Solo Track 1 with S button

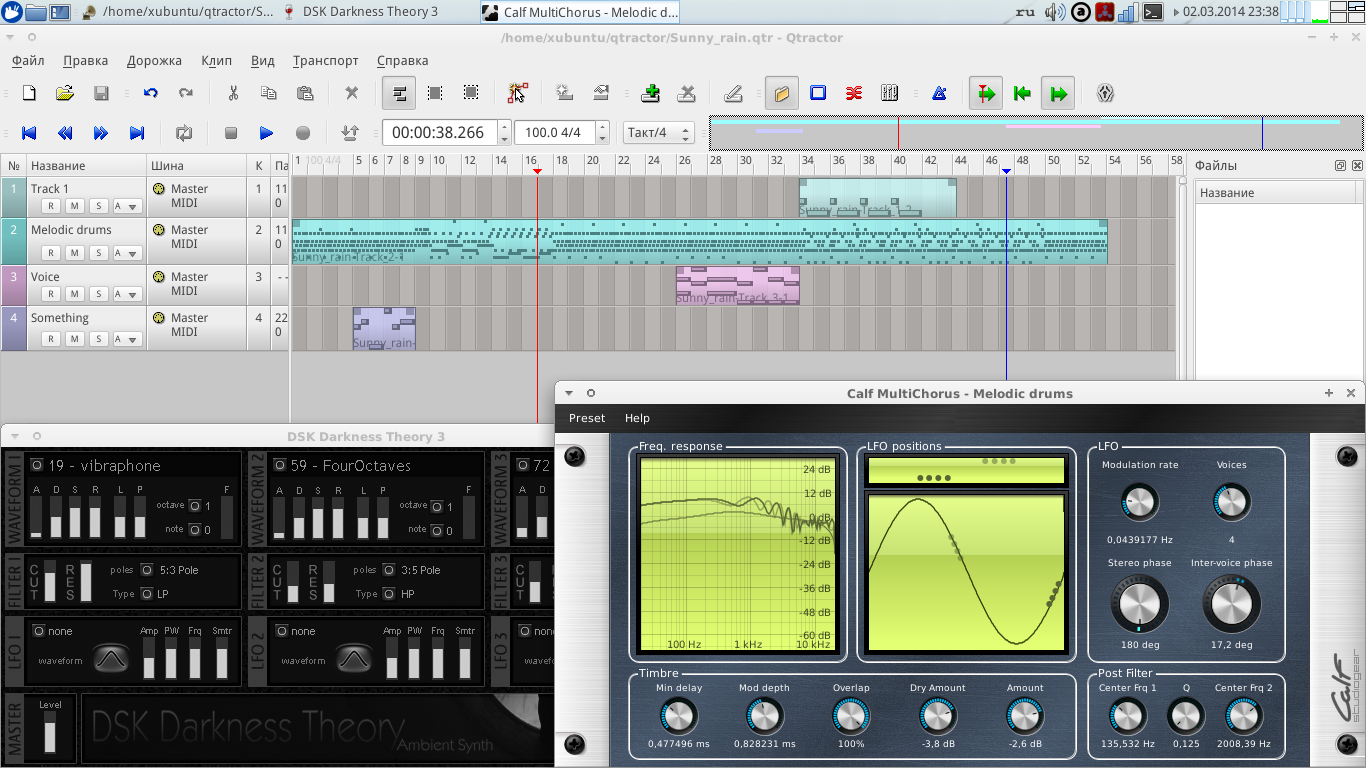(97, 206)
